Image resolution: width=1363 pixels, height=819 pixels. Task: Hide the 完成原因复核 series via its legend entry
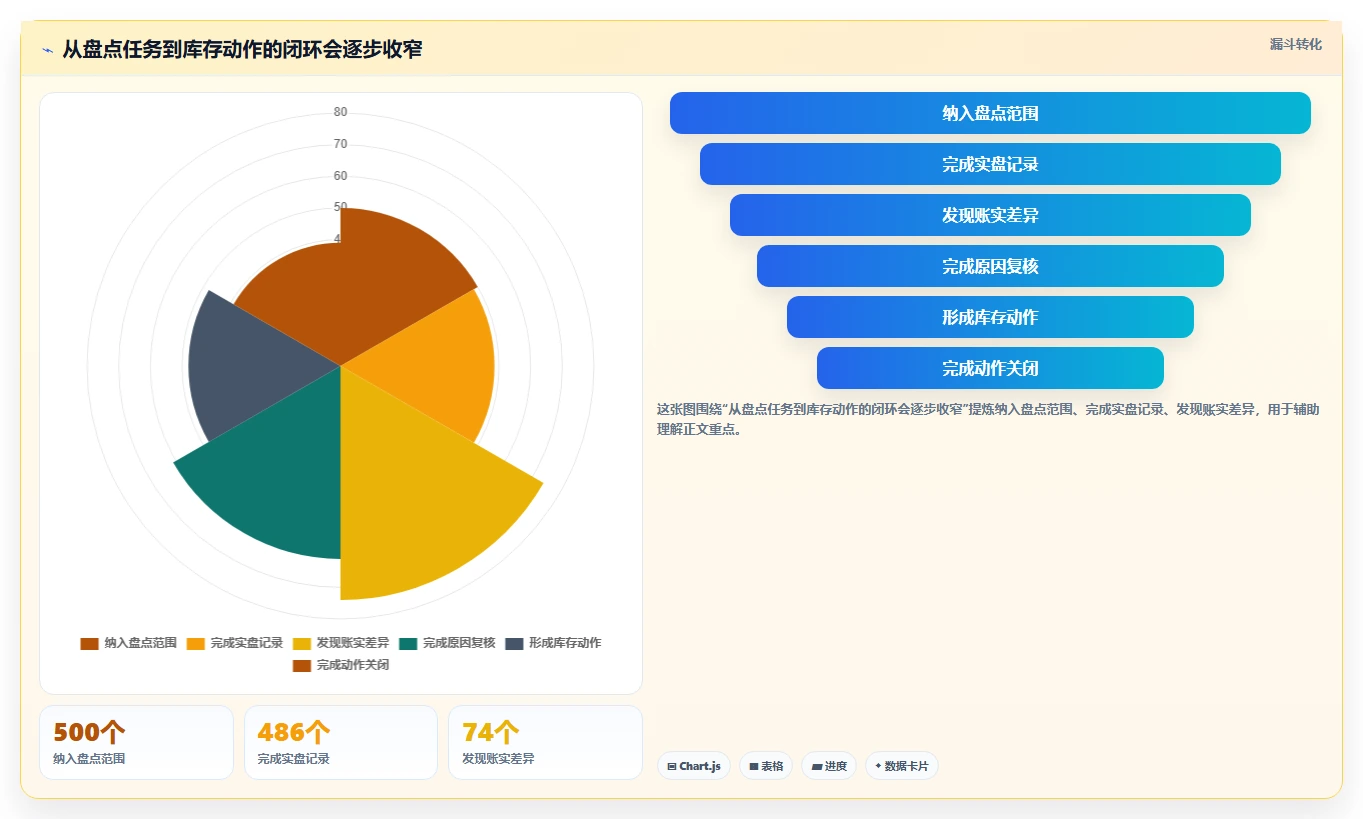[x=447, y=643]
